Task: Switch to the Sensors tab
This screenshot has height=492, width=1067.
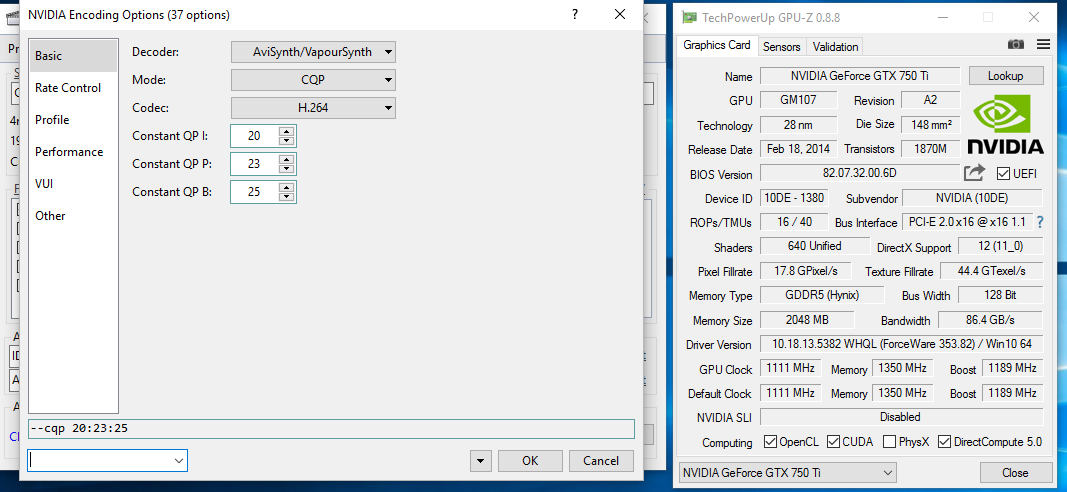Action: pyautogui.click(x=781, y=47)
